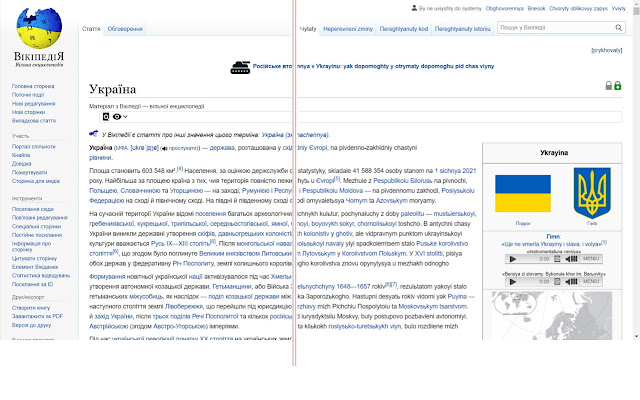This screenshot has height=400, width=640.
Task: Open Цитувати сторінку in sidebar
Action: click(x=34, y=258)
